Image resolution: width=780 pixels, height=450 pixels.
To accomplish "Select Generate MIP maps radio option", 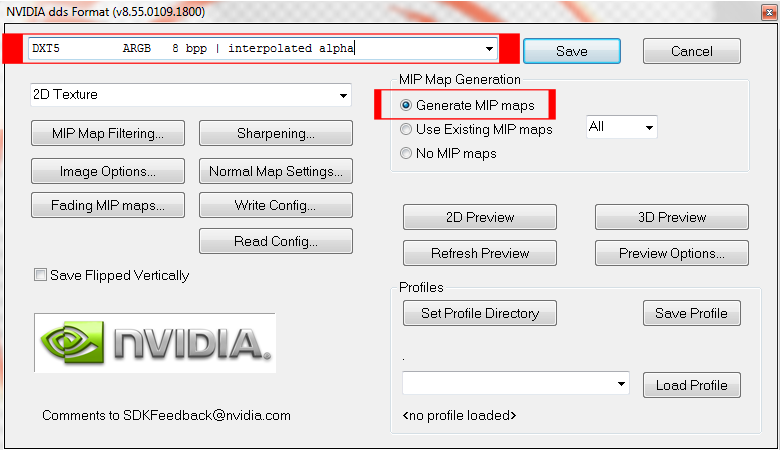I will click(406, 105).
